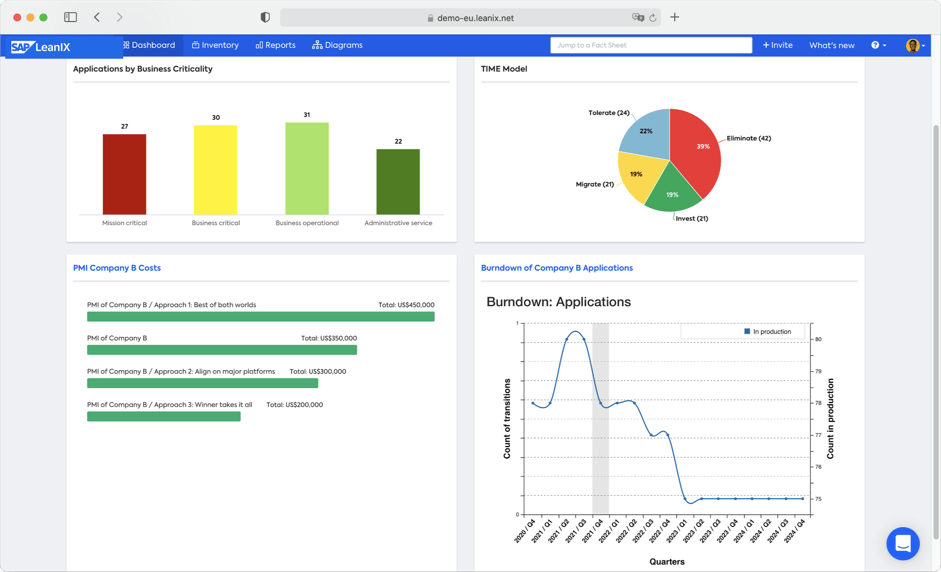This screenshot has width=941, height=572.
Task: Switch to the Inventory tab
Action: [215, 45]
